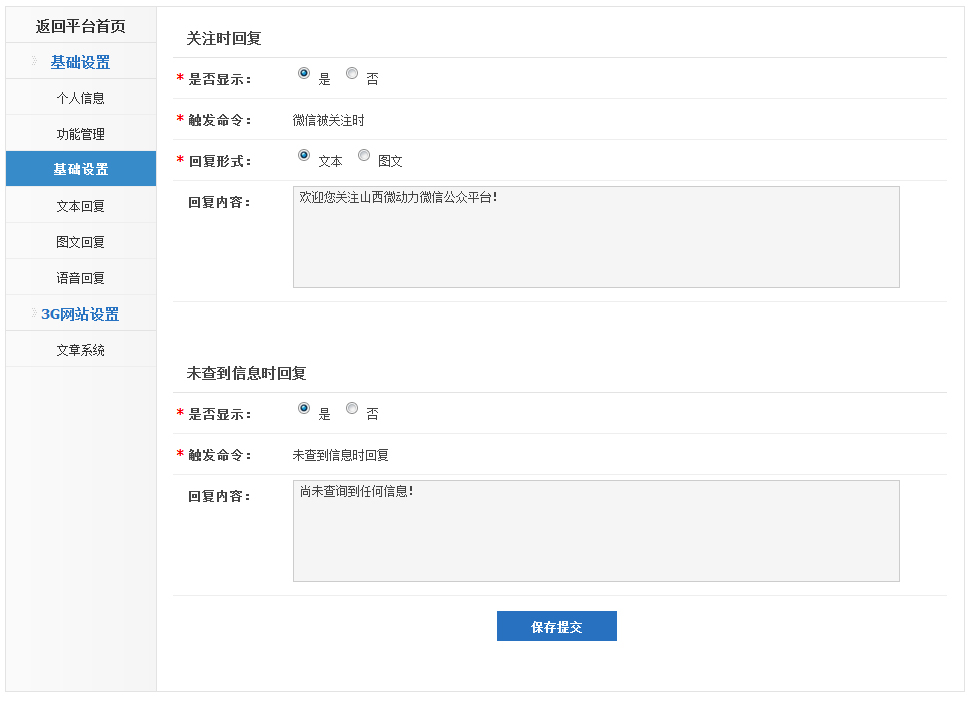Go back via 返回平台首页
Screen dimensions: 971x704
(80, 26)
